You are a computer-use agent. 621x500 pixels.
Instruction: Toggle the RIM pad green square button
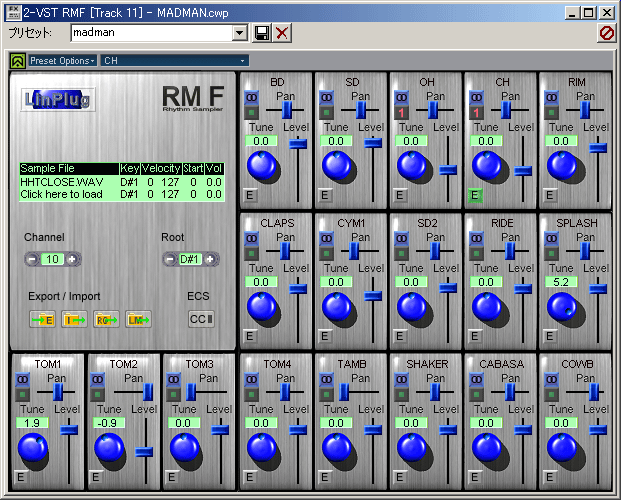[x=551, y=113]
